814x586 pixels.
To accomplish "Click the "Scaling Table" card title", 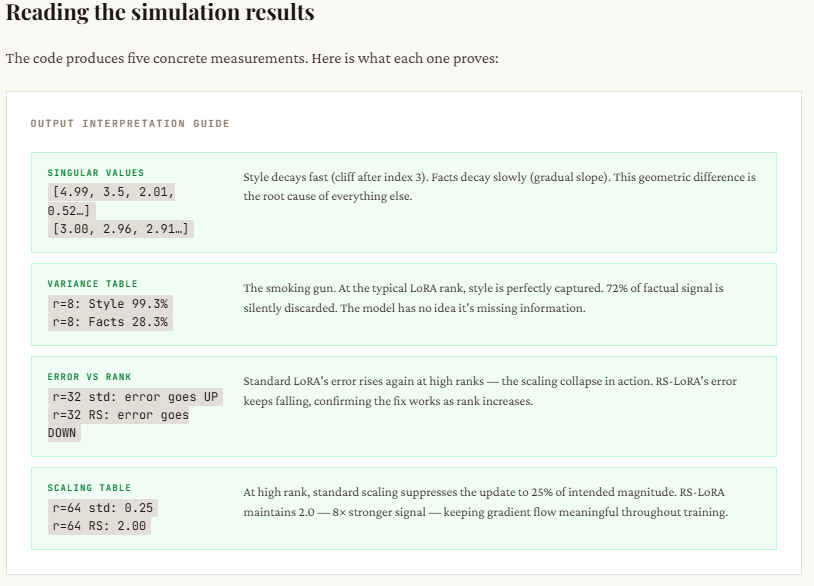I will pyautogui.click(x=89, y=488).
